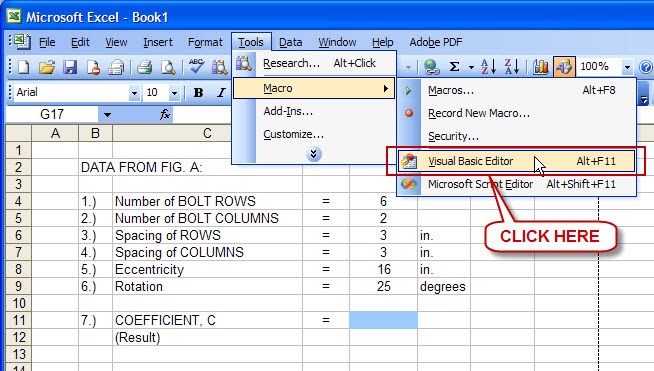654x371 pixels.
Task: Select column B header
Action: 96,134
